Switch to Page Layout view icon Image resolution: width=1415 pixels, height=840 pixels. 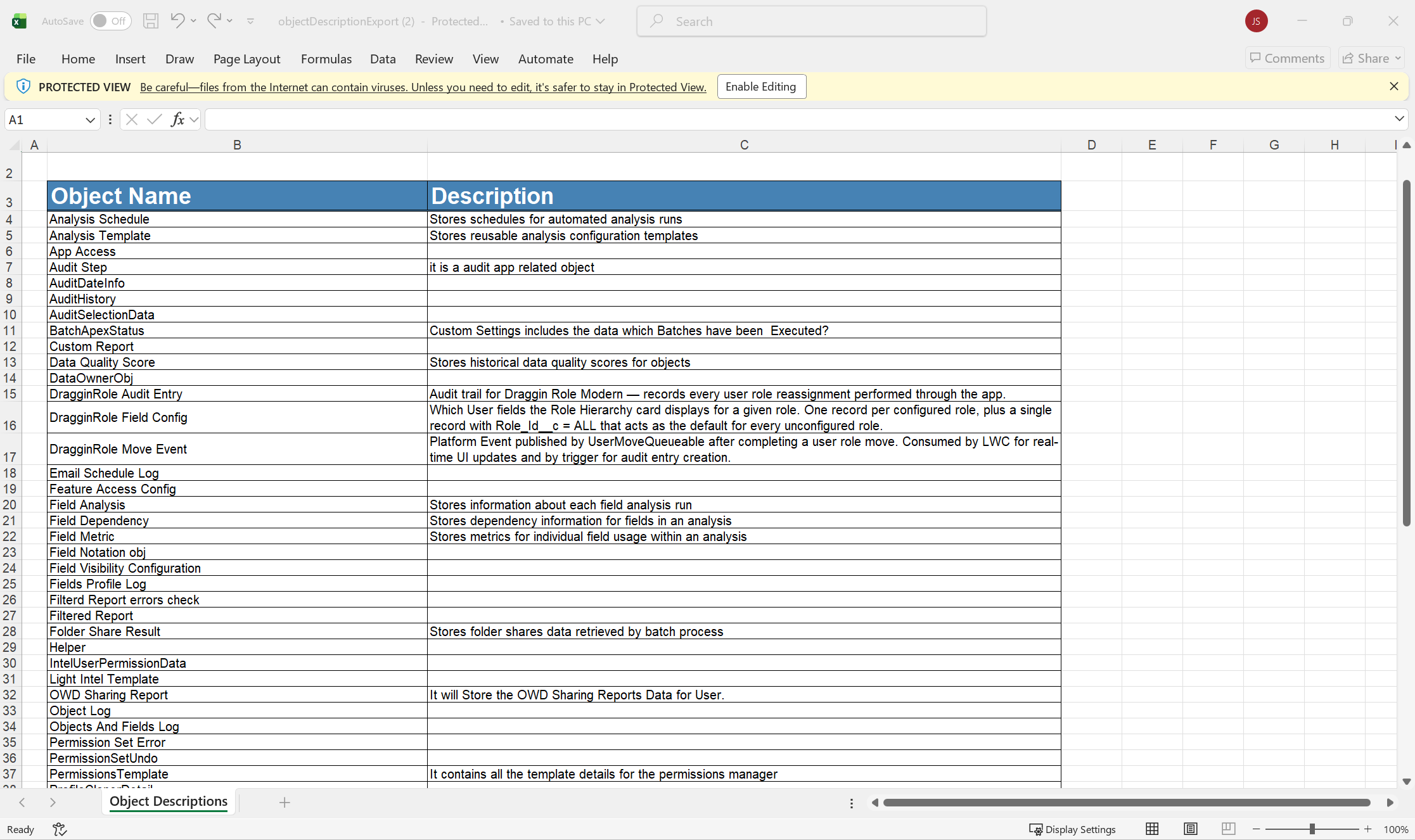pyautogui.click(x=1190, y=829)
